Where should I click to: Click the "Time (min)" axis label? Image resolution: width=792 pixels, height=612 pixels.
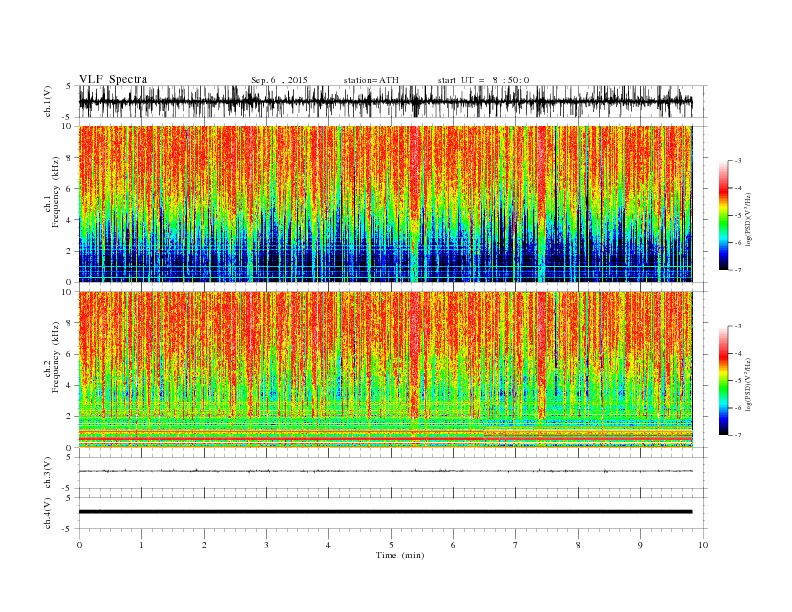(x=400, y=555)
